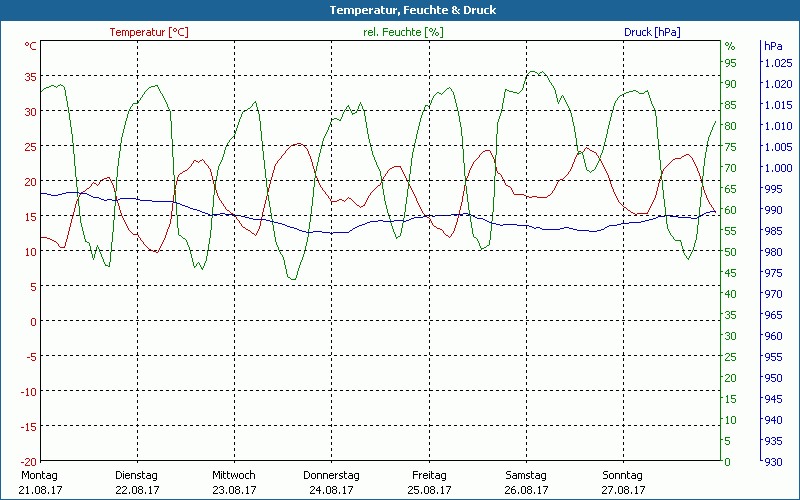Click the "75" value on the green humidity axis

click(731, 147)
